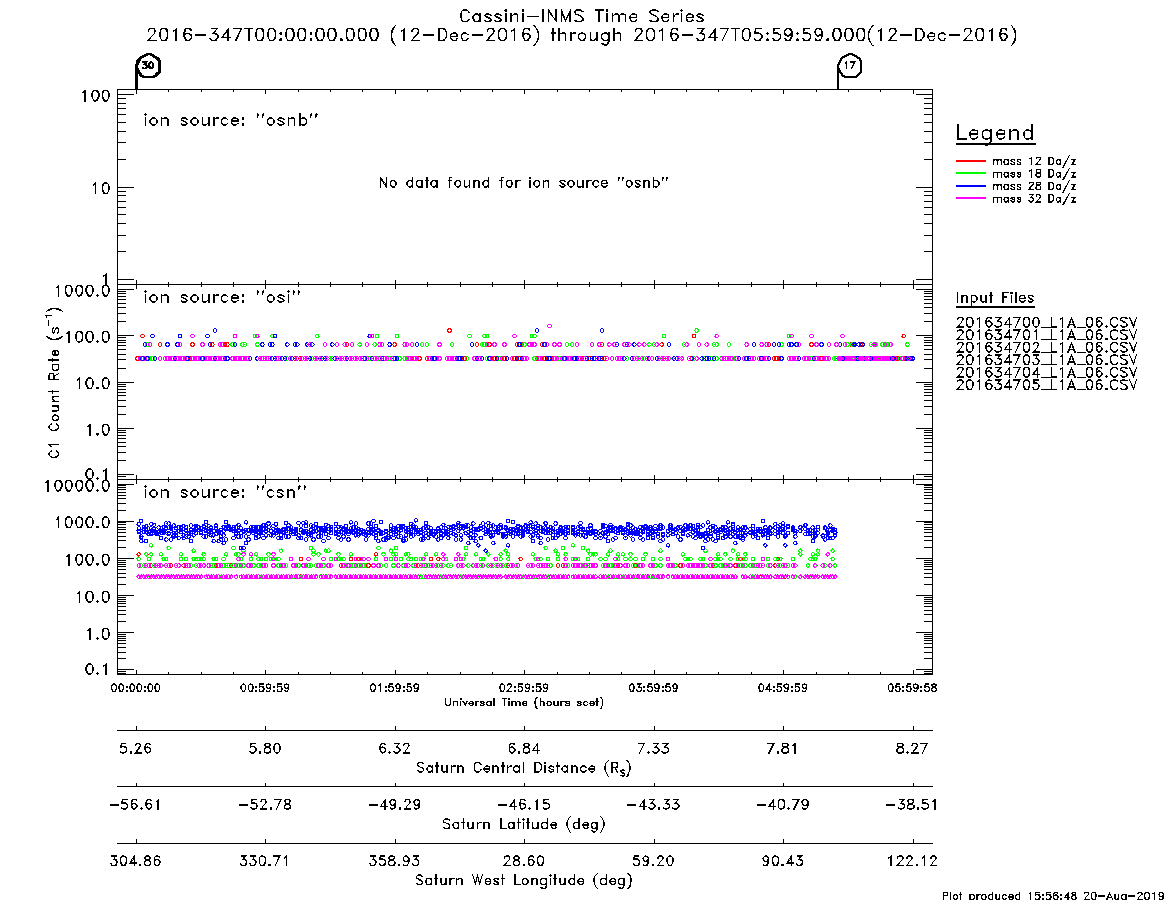Click the 00:59:59 time tick label
The height and width of the screenshot is (900, 1165).
click(x=265, y=688)
